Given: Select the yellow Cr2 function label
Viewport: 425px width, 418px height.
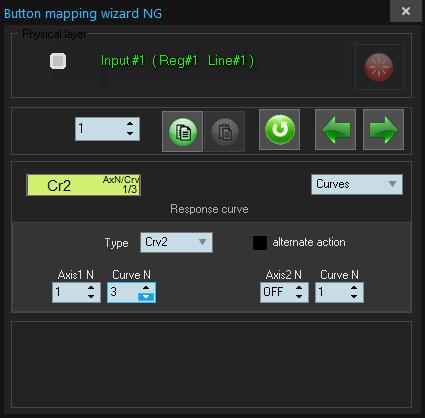Looking at the screenshot, I should pos(84,185).
